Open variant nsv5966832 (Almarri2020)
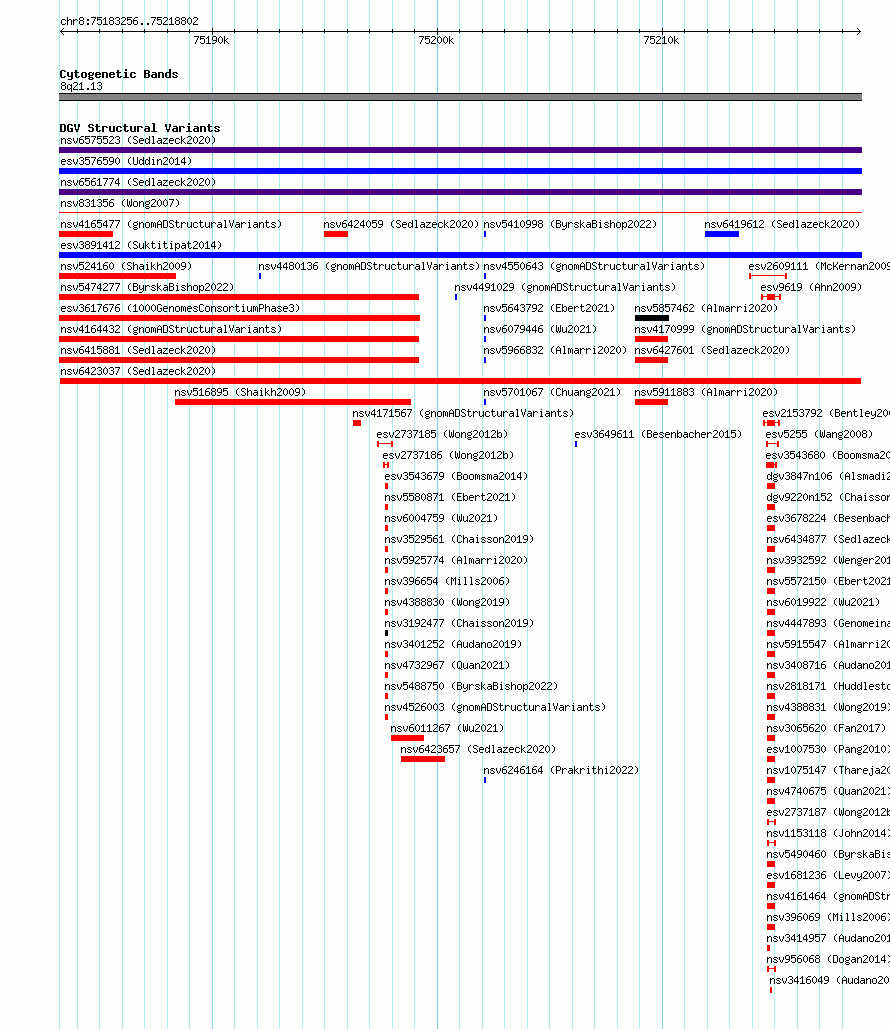 pyautogui.click(x=555, y=350)
